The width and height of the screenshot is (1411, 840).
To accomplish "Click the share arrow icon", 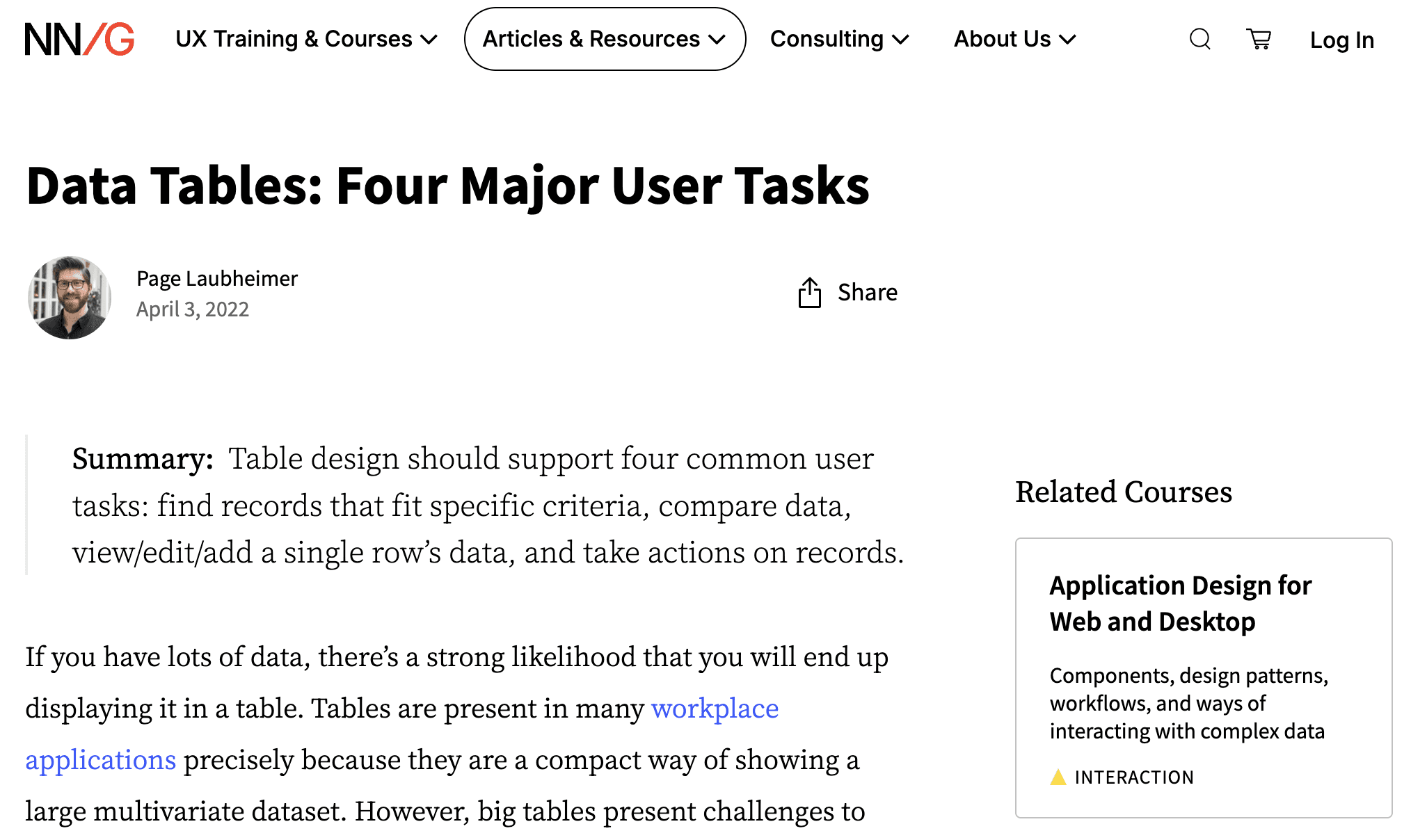I will pyautogui.click(x=809, y=293).
